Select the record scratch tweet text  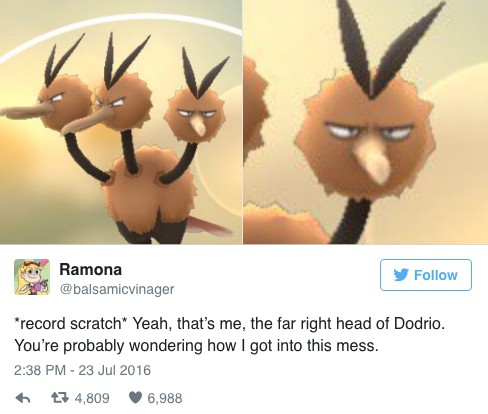(230, 334)
